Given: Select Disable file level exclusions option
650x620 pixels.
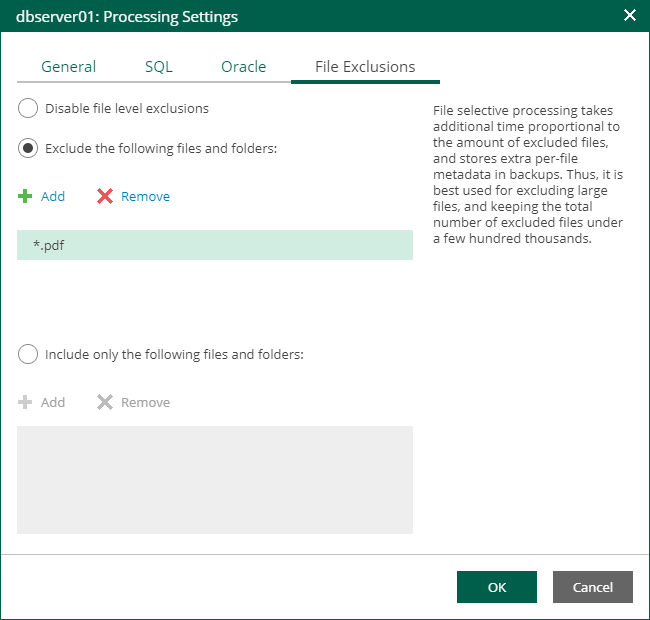Looking at the screenshot, I should pos(28,108).
